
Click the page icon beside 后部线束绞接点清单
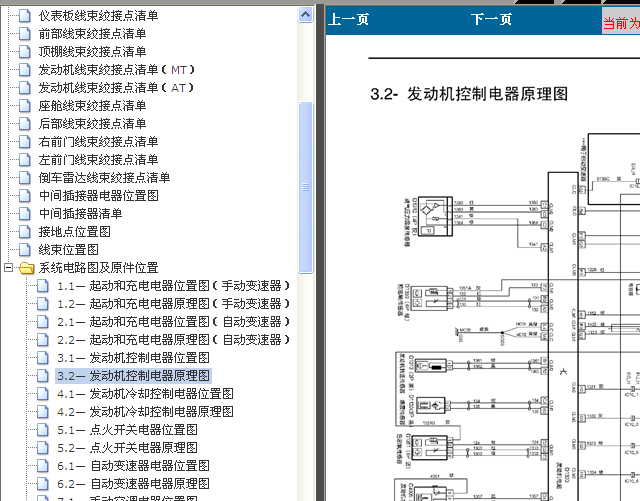[x=24, y=124]
